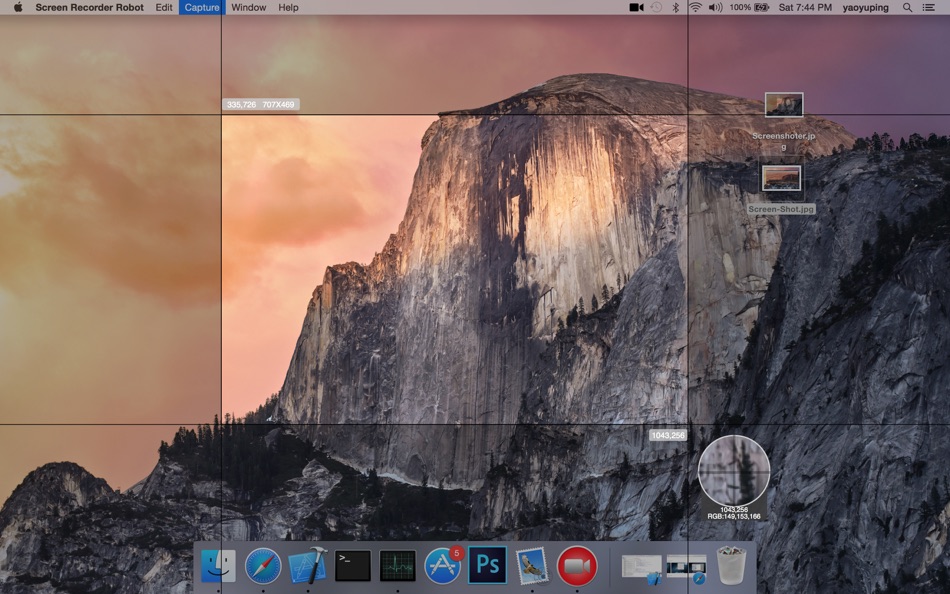Open the Screen Recorder Robot Dock icon
This screenshot has width=950, height=594.
(578, 565)
